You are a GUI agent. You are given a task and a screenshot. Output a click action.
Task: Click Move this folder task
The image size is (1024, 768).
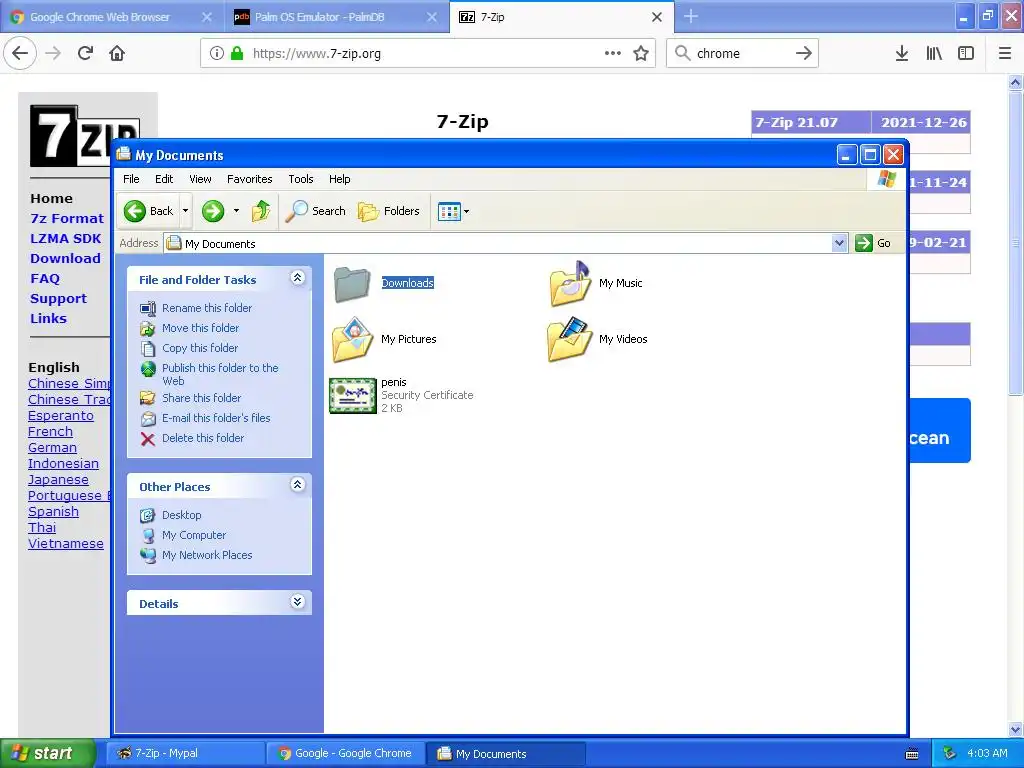(200, 328)
